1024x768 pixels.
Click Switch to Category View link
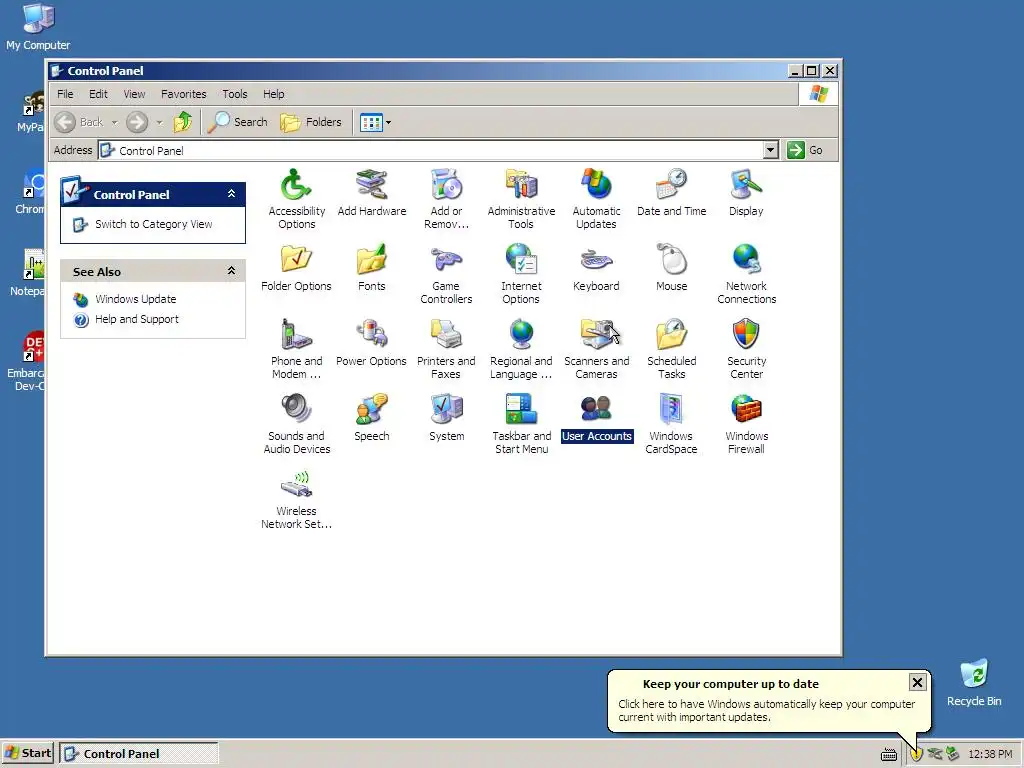[153, 224]
